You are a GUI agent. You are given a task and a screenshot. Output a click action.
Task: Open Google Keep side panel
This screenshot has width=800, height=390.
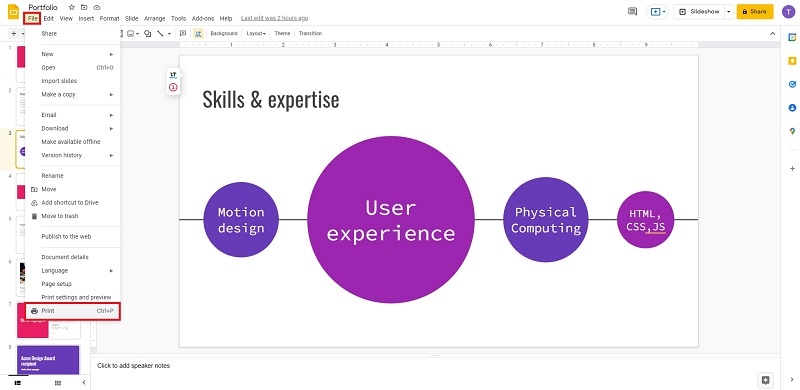click(792, 61)
